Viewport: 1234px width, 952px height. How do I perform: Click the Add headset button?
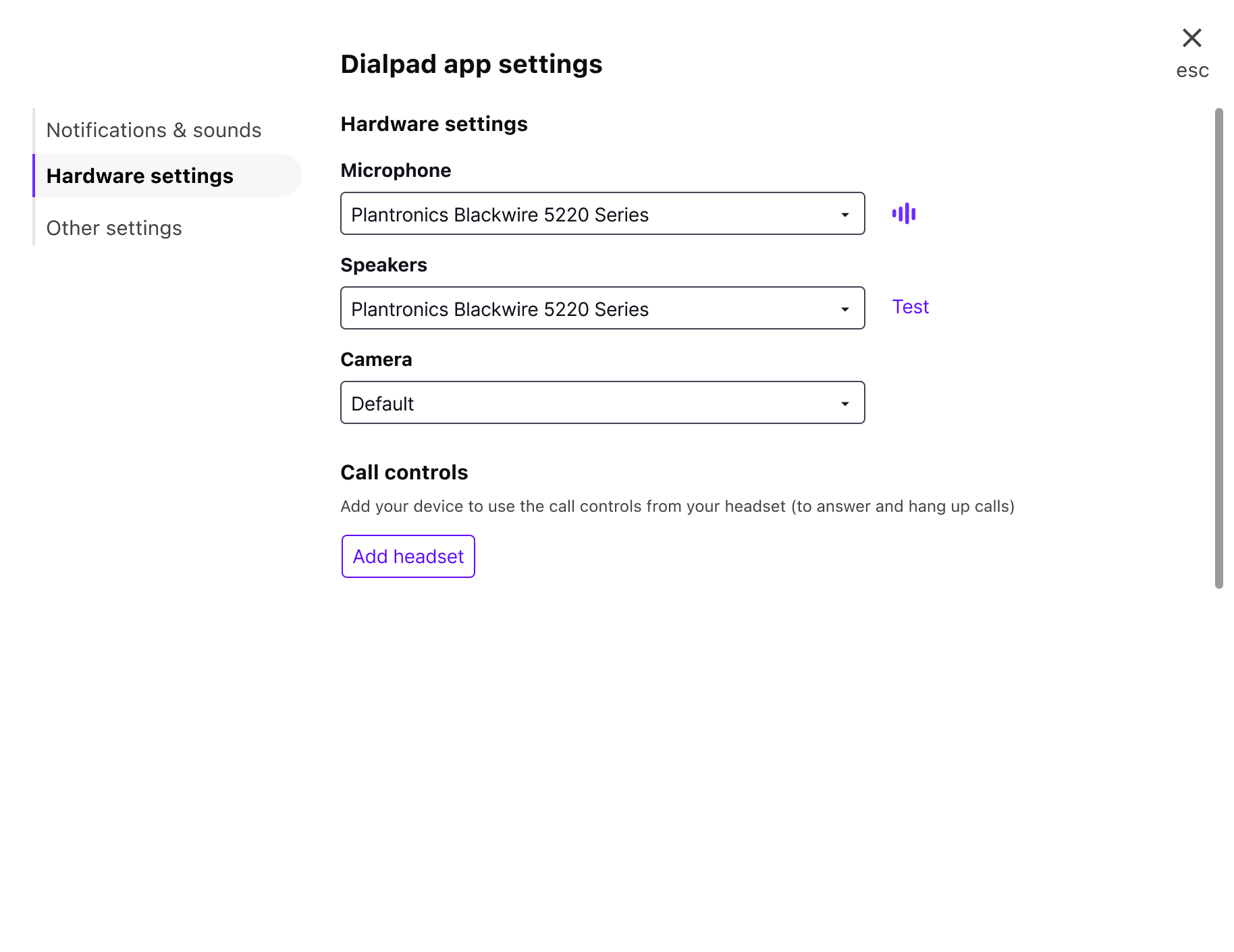[408, 556]
